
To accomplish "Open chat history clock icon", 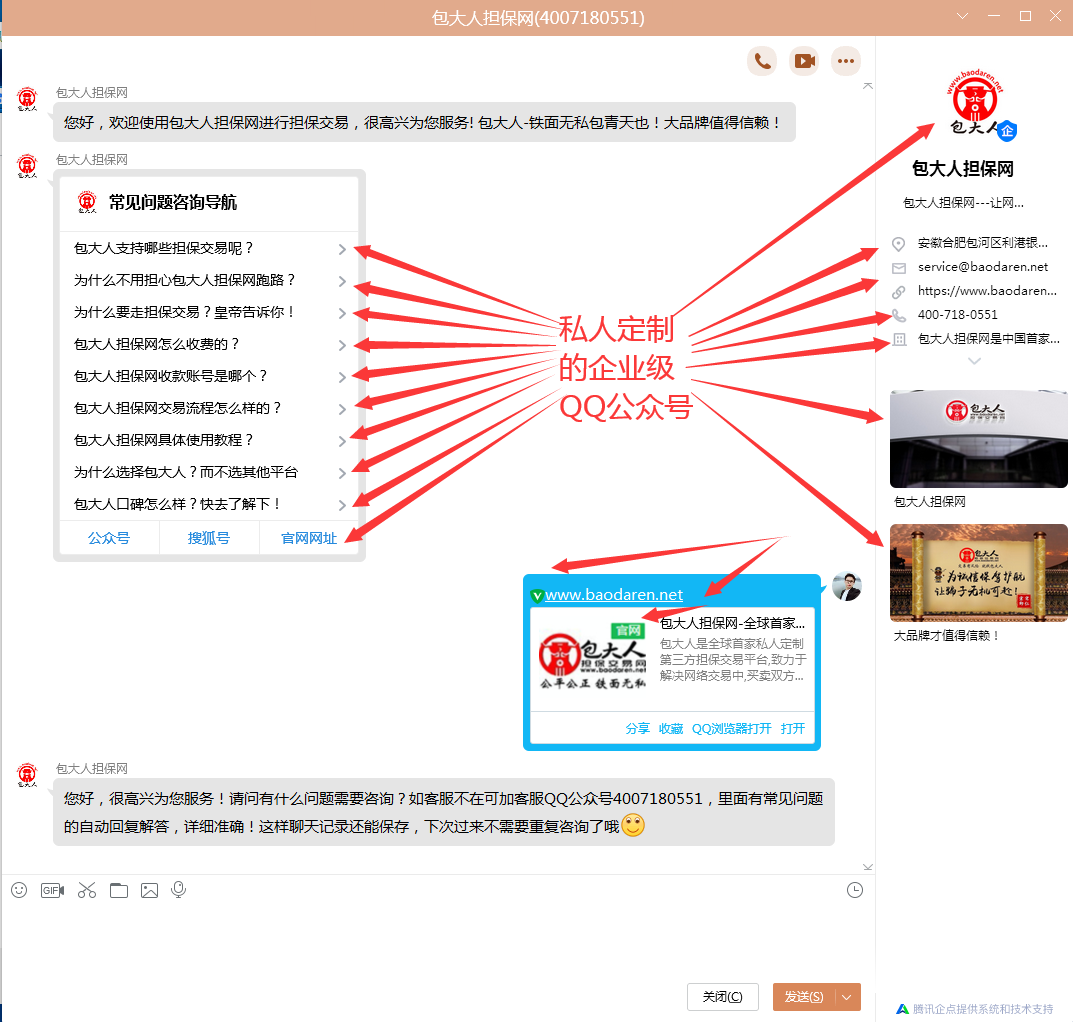I will point(854,890).
